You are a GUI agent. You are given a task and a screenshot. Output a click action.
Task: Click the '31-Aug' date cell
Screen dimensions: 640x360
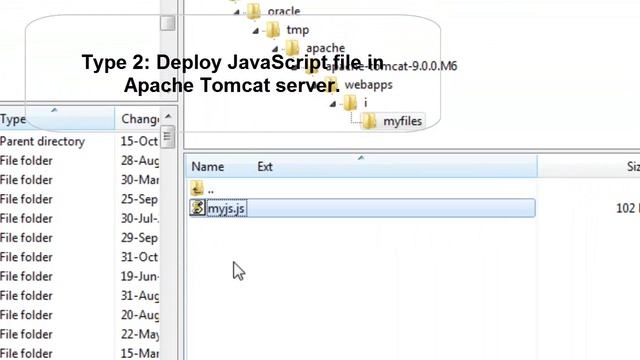pos(140,296)
